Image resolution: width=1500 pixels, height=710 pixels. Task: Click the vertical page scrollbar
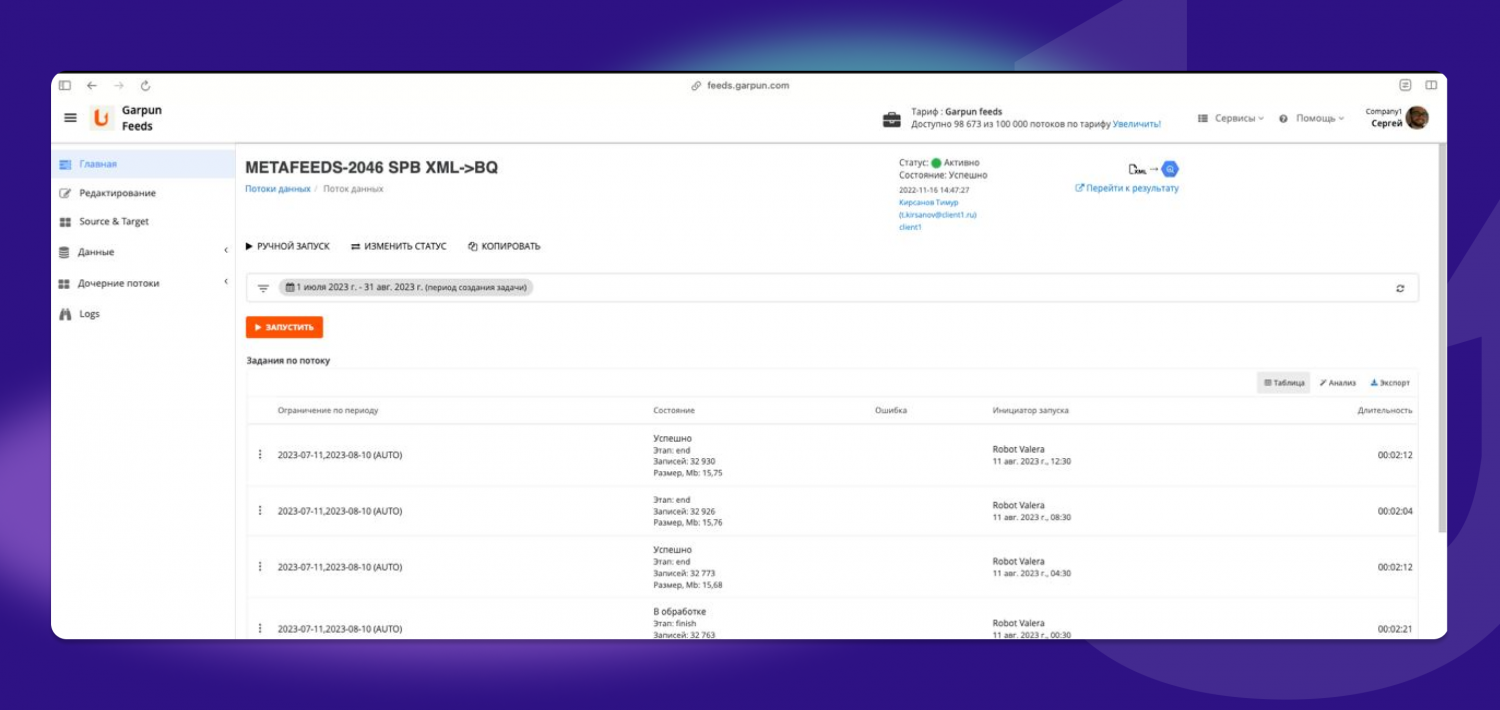point(1441,340)
